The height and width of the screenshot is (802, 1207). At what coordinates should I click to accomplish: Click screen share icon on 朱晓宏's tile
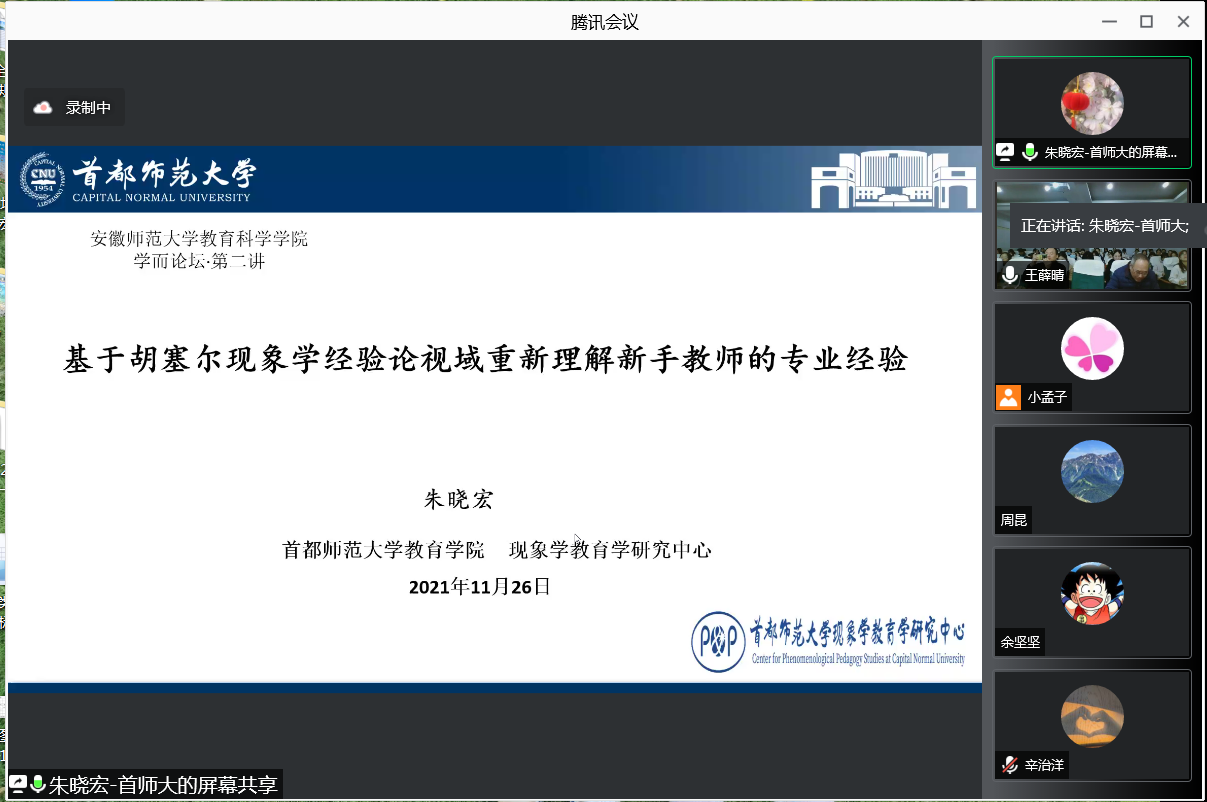tap(1005, 153)
